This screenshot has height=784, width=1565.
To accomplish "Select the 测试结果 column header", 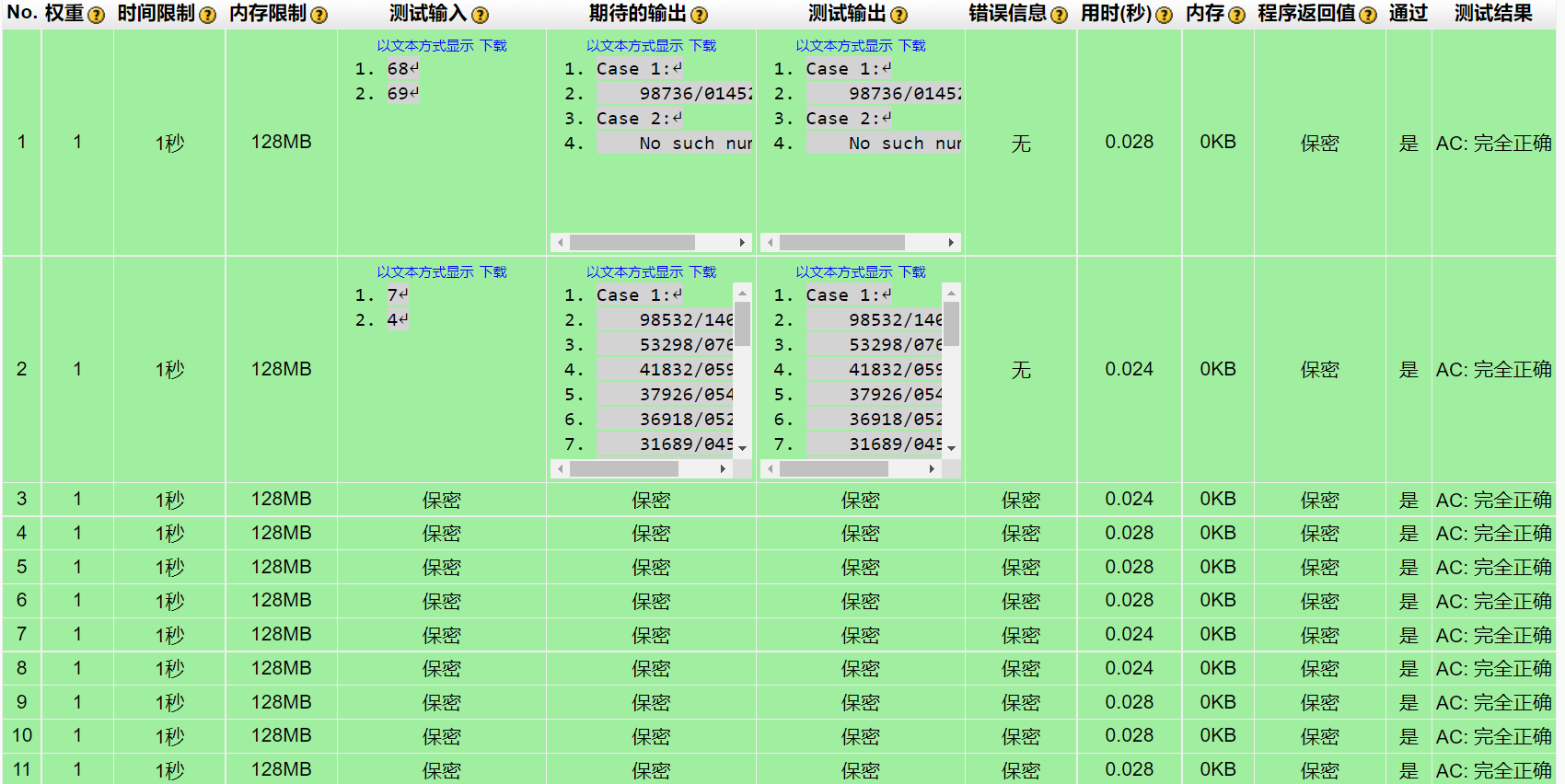I will [1493, 14].
